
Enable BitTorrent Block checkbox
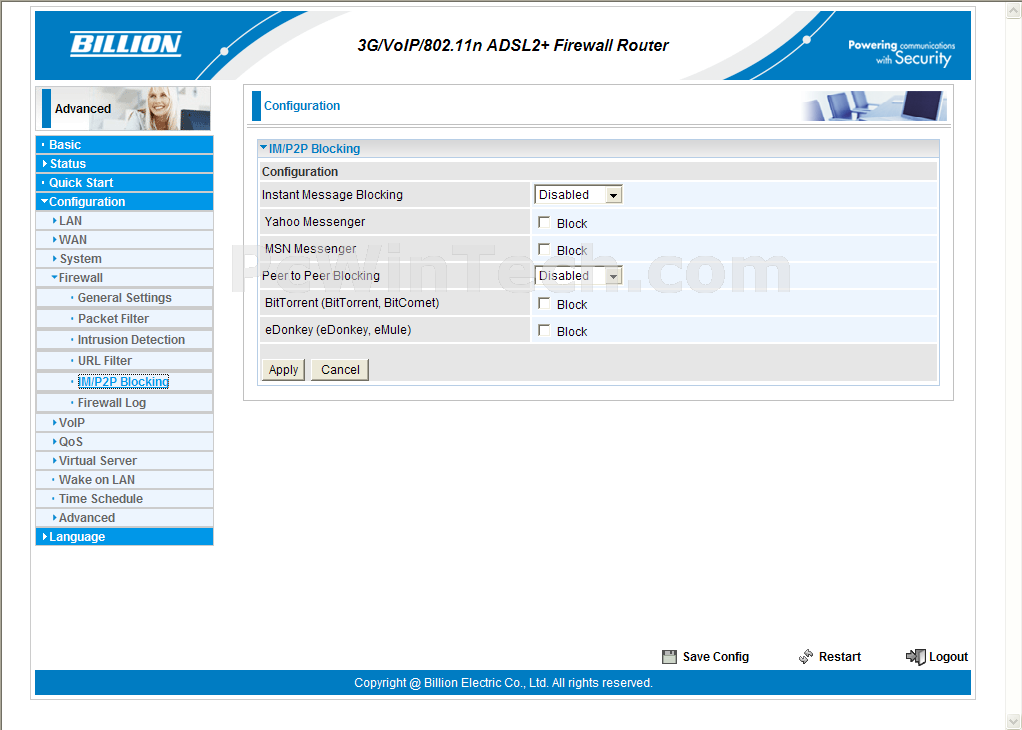coord(544,304)
